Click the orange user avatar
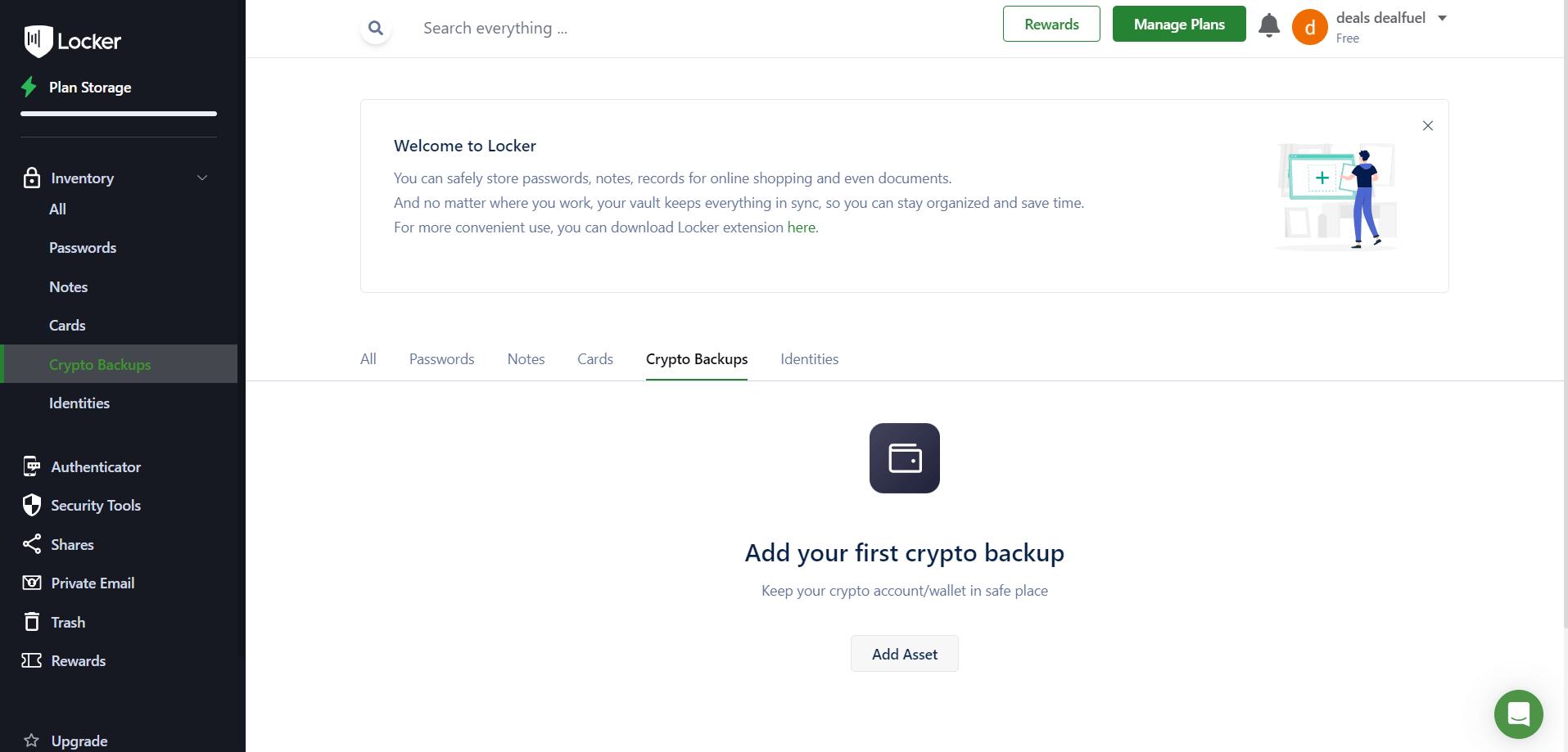This screenshot has height=752, width=1568. point(1310,27)
